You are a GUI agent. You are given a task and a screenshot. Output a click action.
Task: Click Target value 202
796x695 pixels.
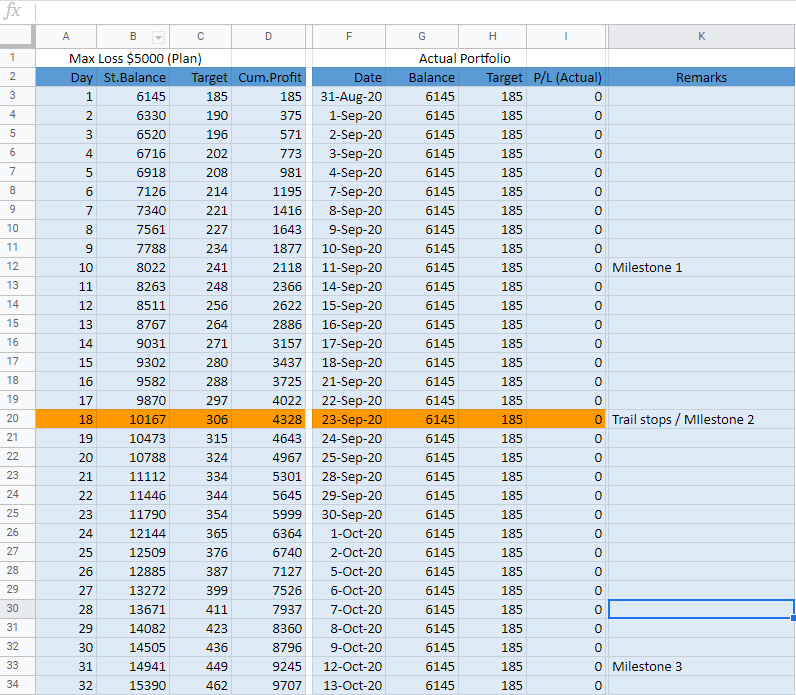tap(201, 153)
